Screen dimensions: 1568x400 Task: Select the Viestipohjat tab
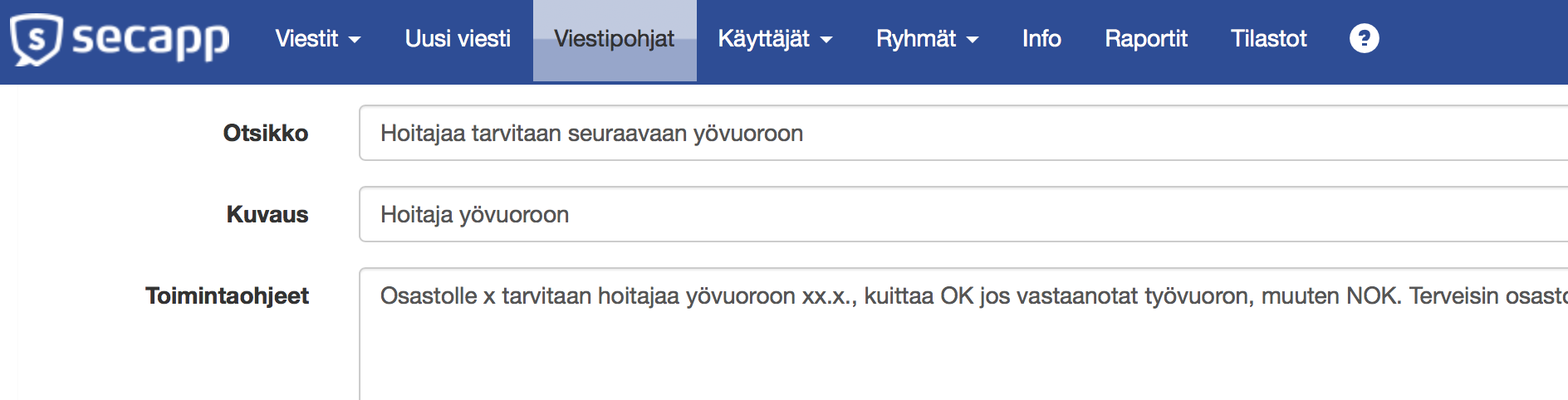click(x=614, y=39)
